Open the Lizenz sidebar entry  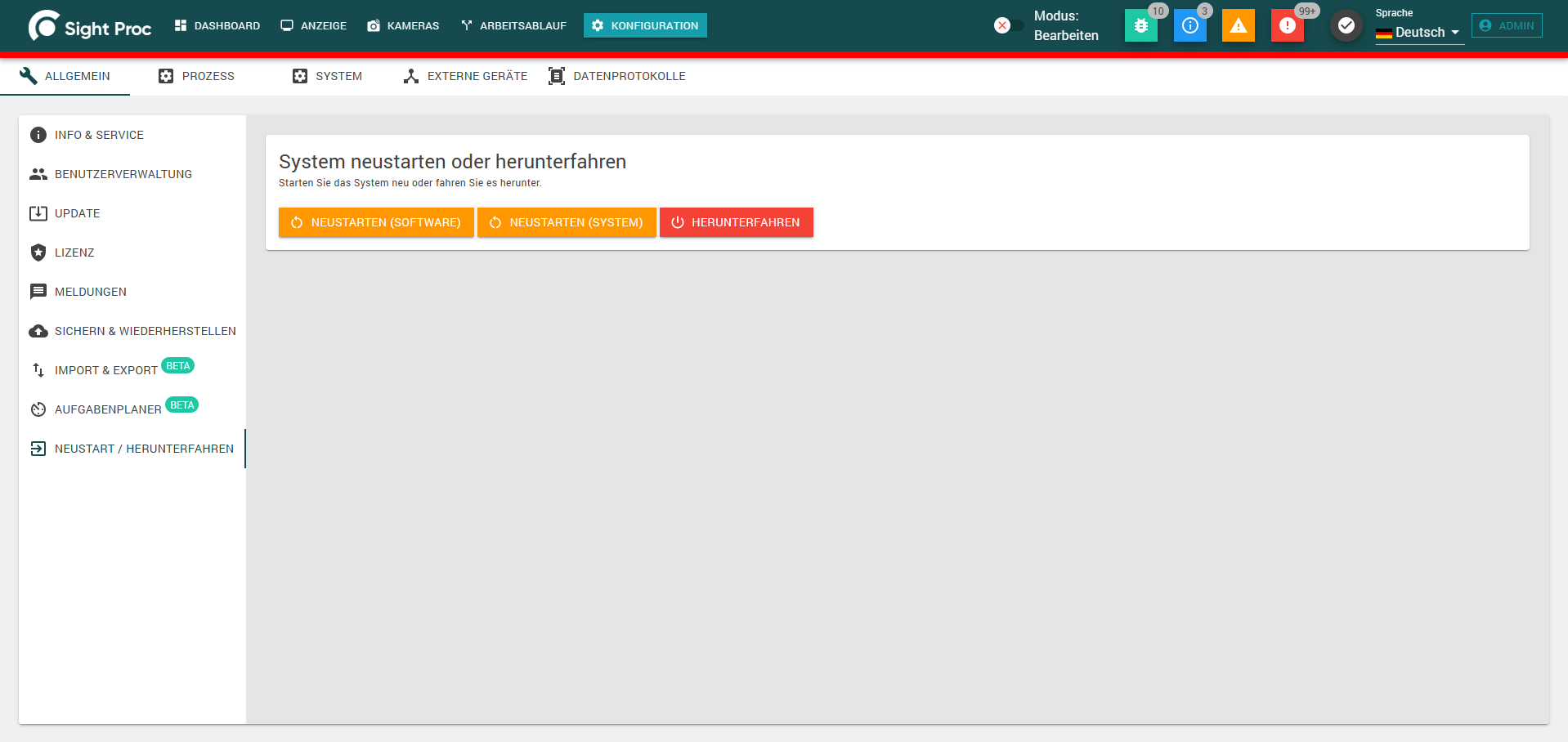[x=132, y=253]
